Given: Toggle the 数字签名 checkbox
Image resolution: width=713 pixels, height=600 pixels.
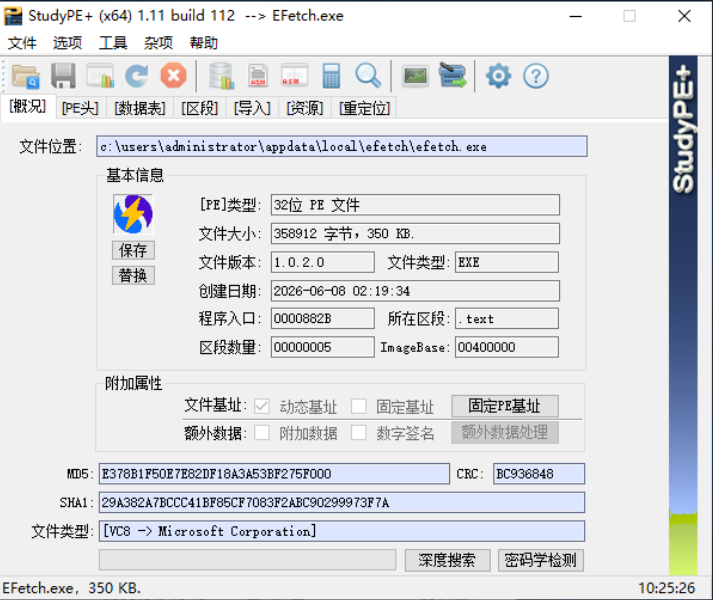Looking at the screenshot, I should [x=358, y=433].
